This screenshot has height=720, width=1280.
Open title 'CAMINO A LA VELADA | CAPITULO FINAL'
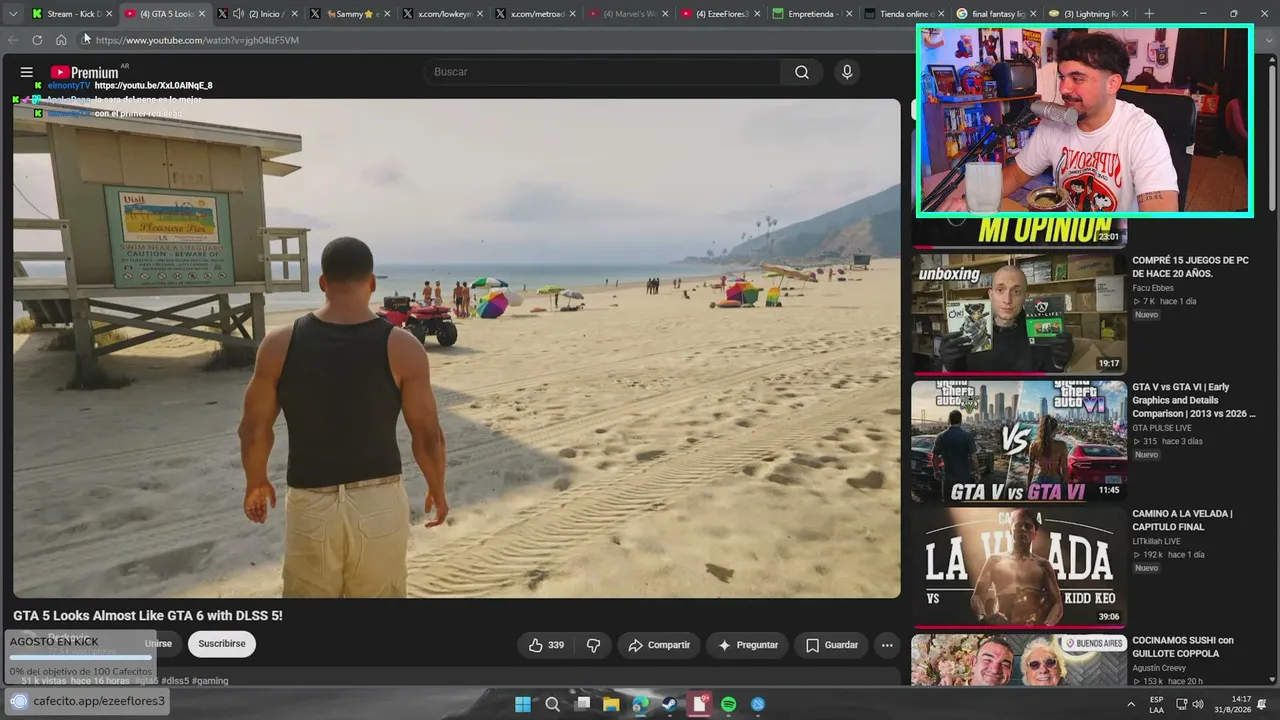[1183, 520]
